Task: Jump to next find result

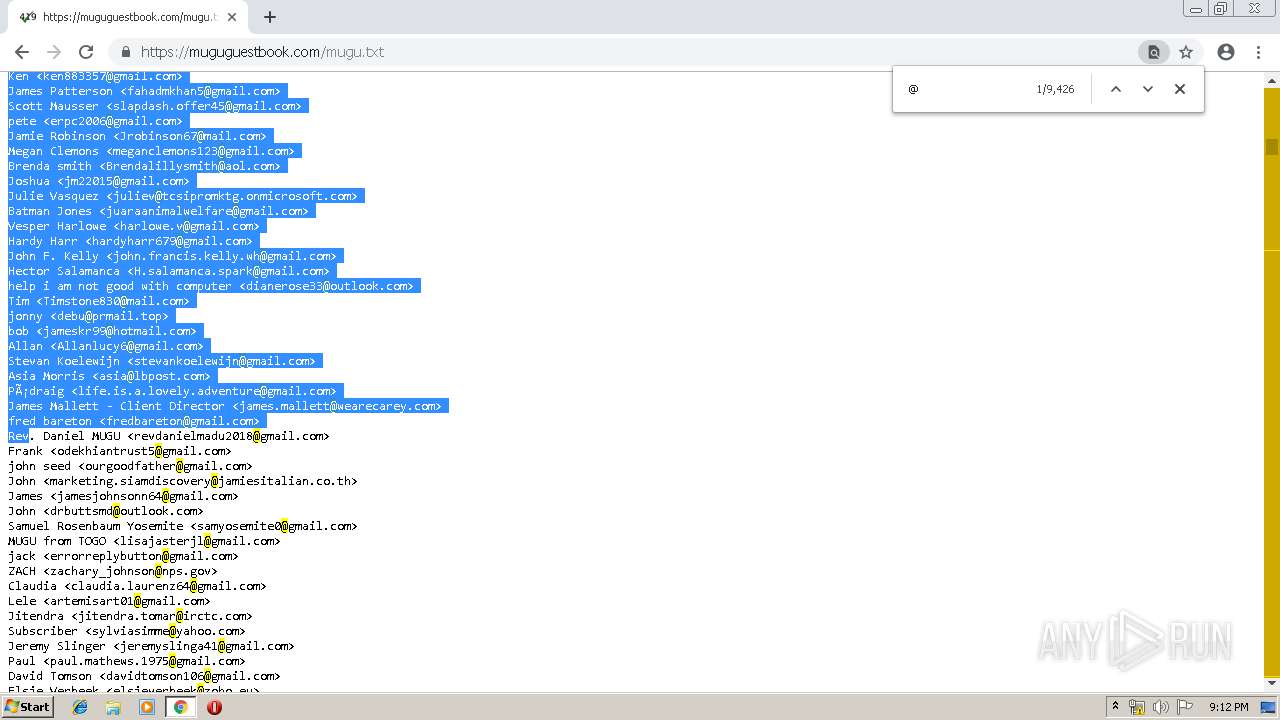Action: (x=1148, y=89)
